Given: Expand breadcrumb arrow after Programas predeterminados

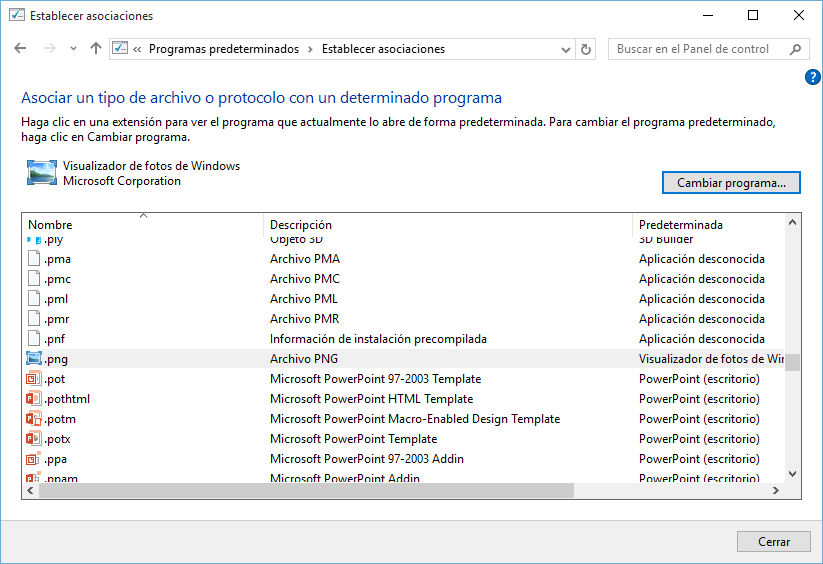Looking at the screenshot, I should pos(310,49).
